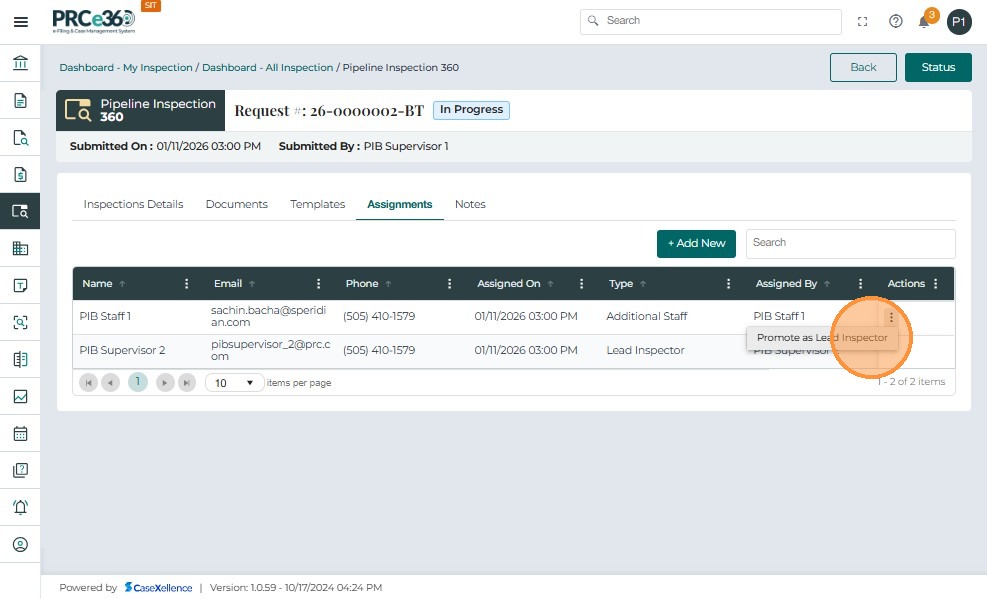Image resolution: width=987 pixels, height=599 pixels.
Task: Switch to Notes tab
Action: click(x=470, y=204)
